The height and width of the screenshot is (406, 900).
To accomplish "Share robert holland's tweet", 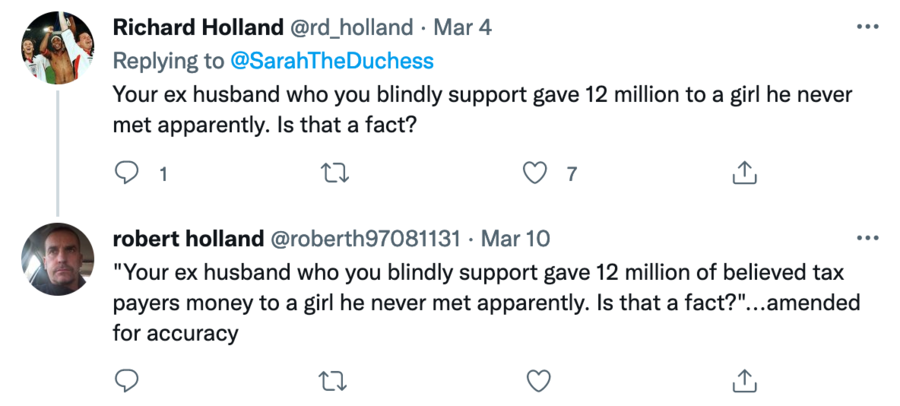I will click(743, 380).
